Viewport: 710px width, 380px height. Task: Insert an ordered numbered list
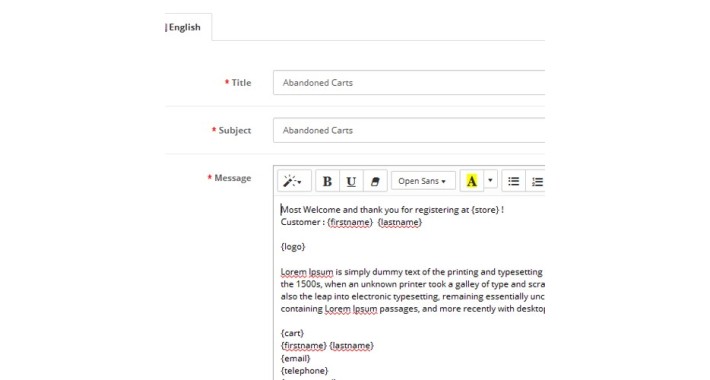pyautogui.click(x=537, y=181)
